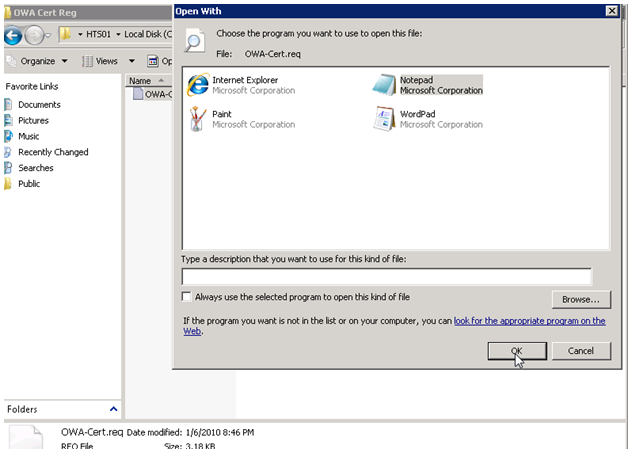632x453 pixels.
Task: Expand the Organize dropdown arrow
Action: [x=64, y=61]
